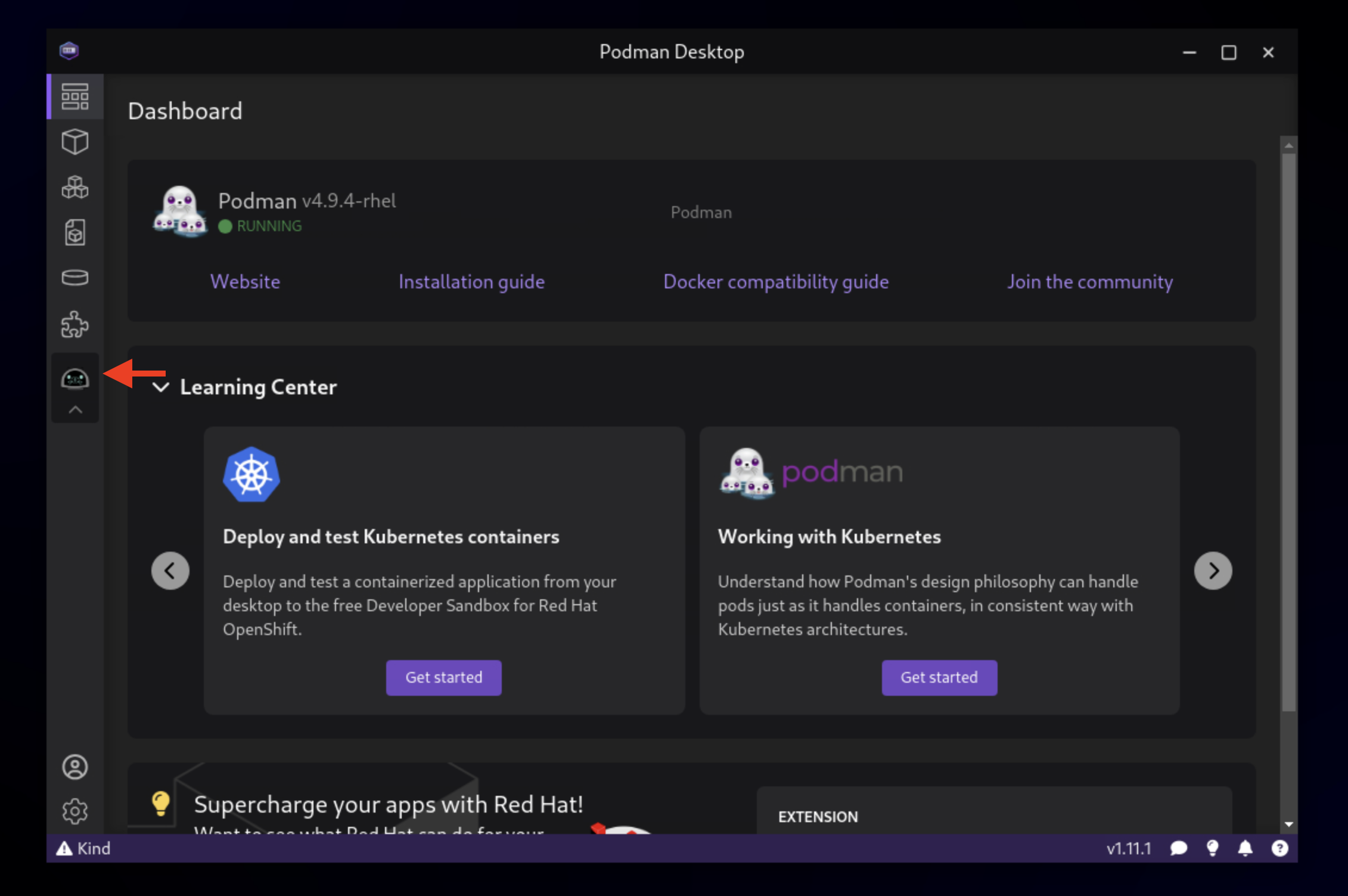Click the Kind warning status bar item
This screenshot has height=896, width=1348.
83,848
